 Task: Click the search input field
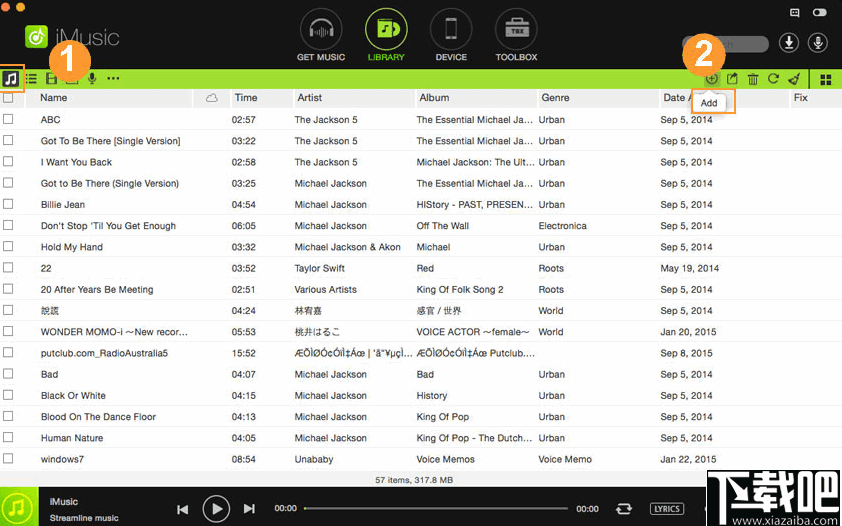click(x=725, y=44)
